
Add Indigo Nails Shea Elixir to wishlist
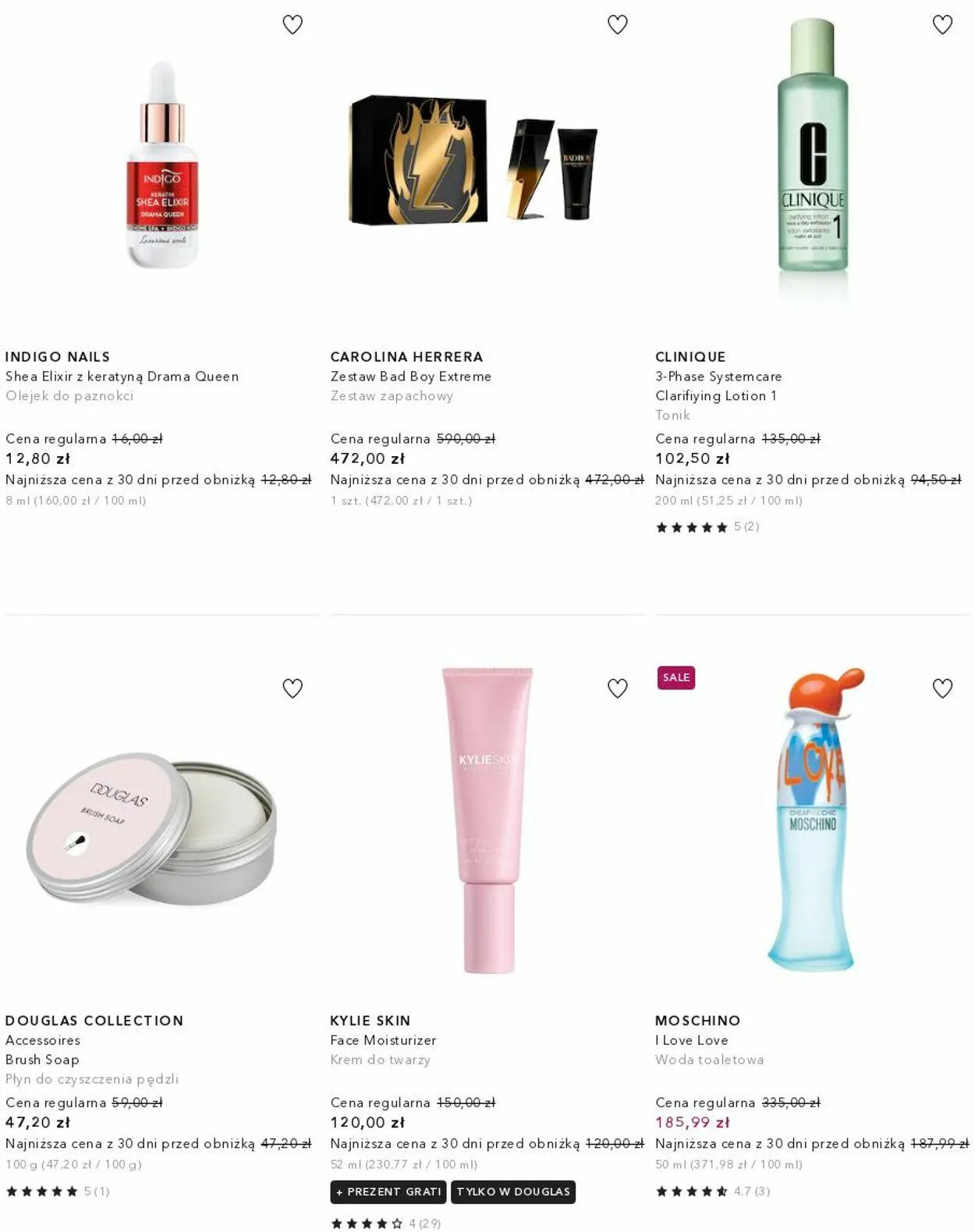(292, 25)
